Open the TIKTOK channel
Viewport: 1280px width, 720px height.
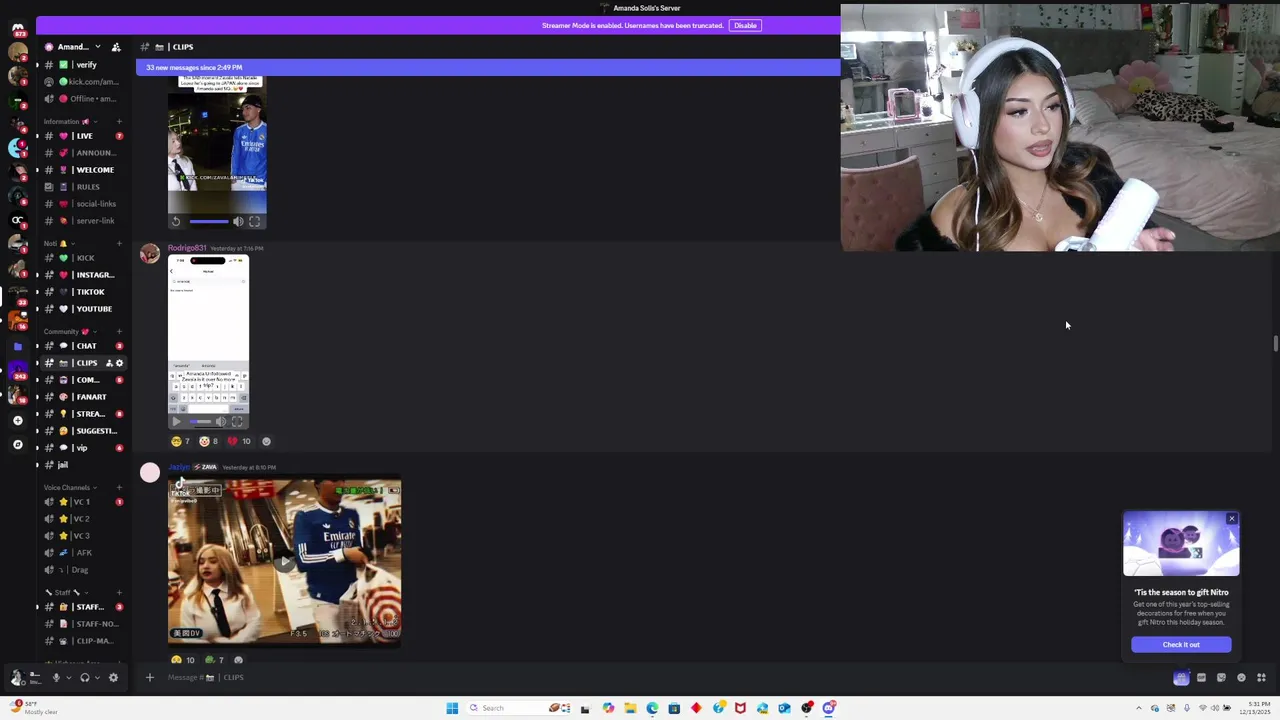pos(82,292)
